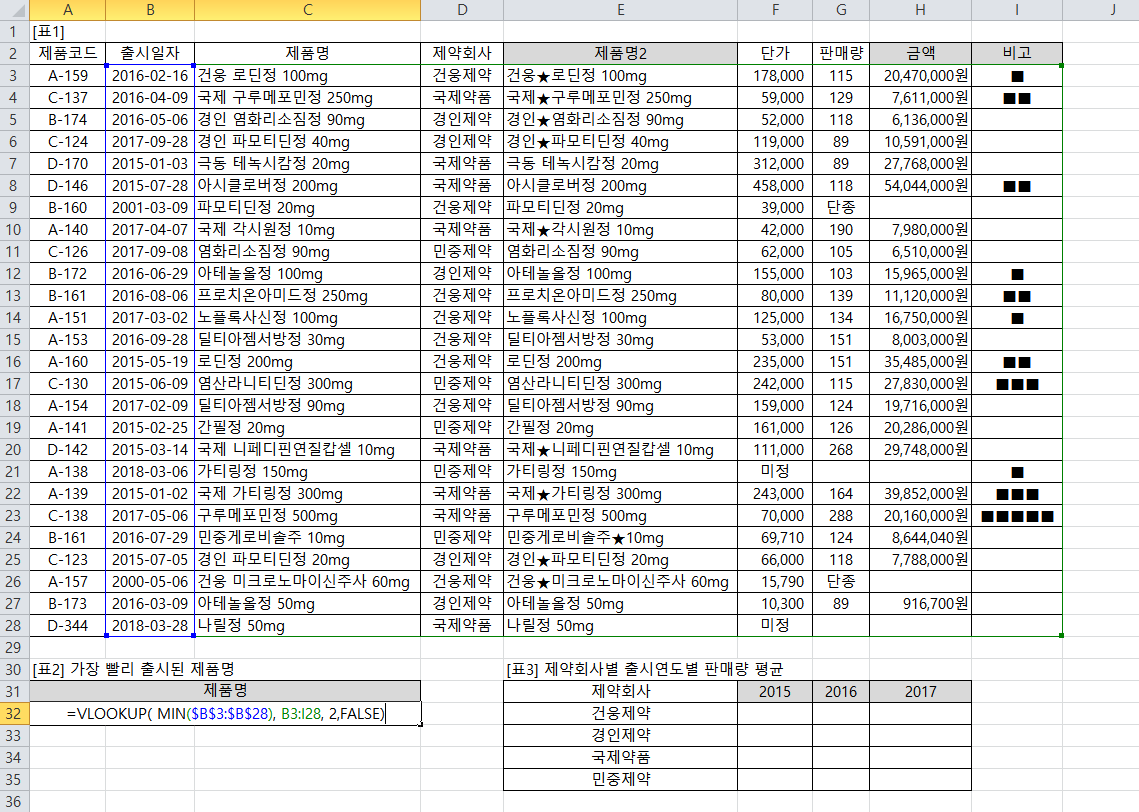The width and height of the screenshot is (1139, 812).
Task: Select column E by its header
Action: 620,10
